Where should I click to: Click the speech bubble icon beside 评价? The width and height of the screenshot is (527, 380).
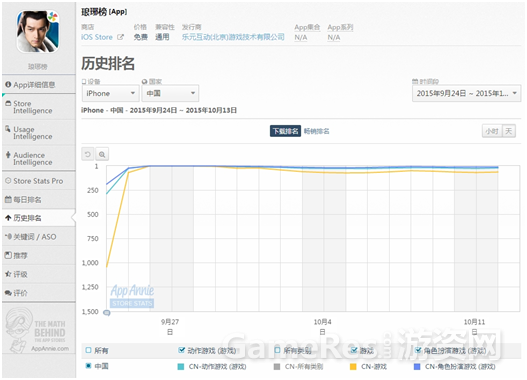(8, 293)
